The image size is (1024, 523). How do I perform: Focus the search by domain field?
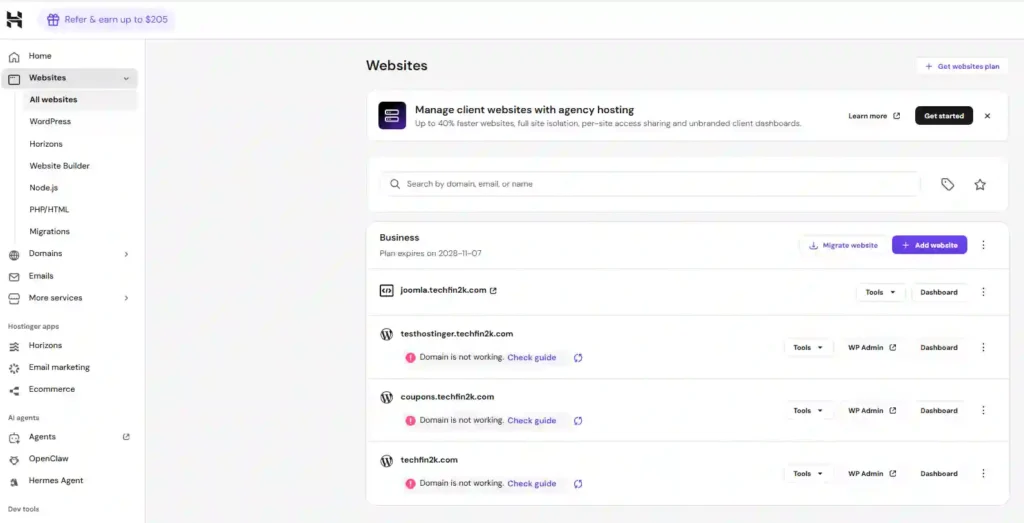pyautogui.click(x=650, y=184)
